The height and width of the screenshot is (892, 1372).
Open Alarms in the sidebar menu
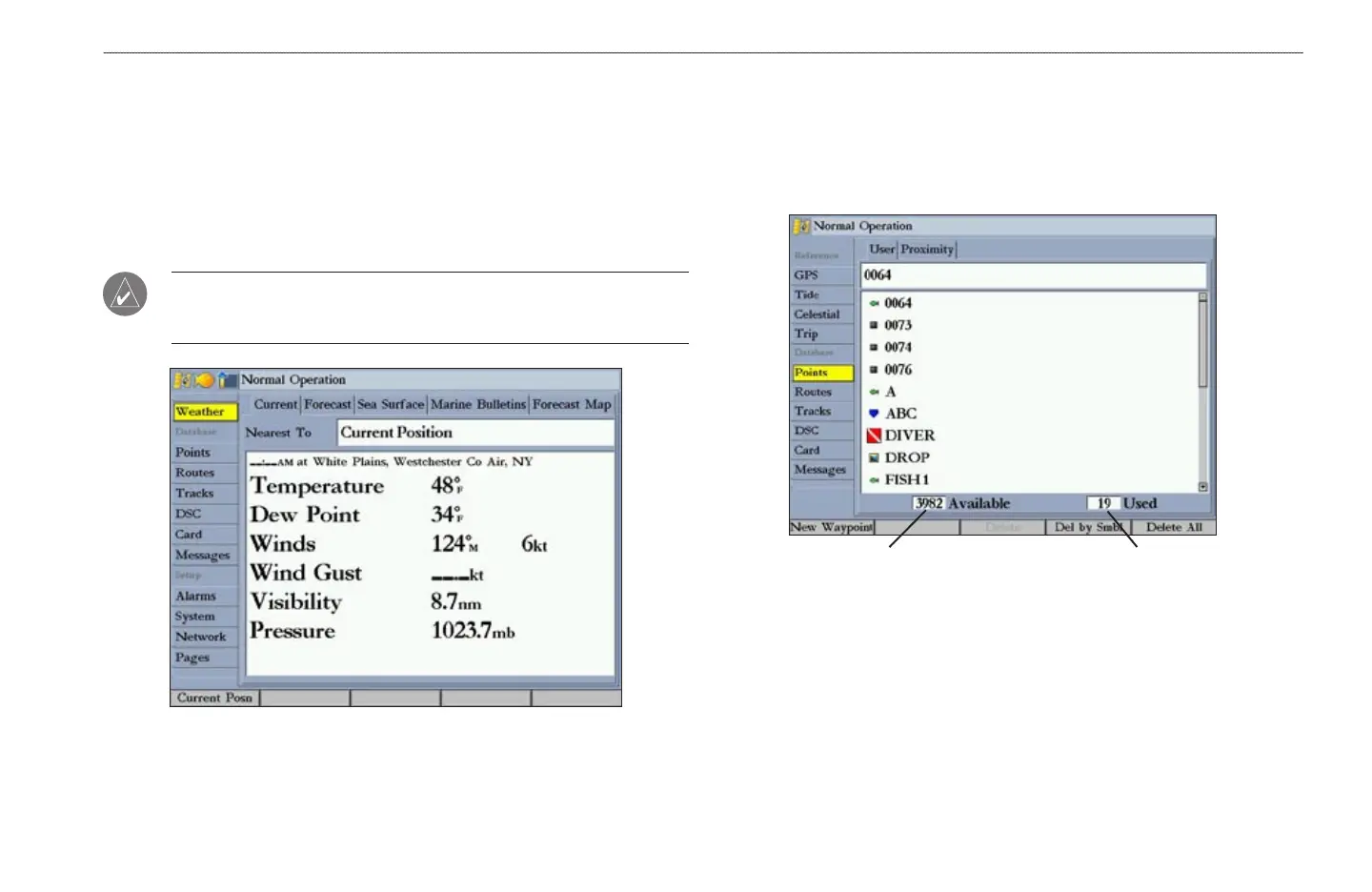pyautogui.click(x=205, y=596)
